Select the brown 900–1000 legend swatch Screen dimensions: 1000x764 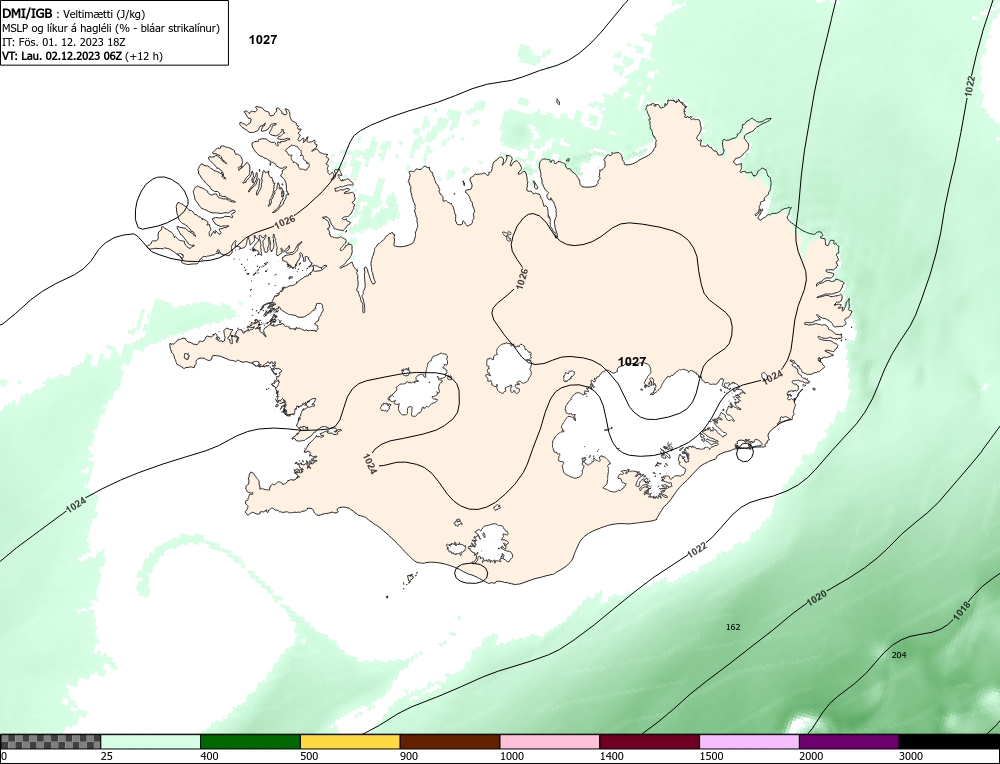pos(450,741)
